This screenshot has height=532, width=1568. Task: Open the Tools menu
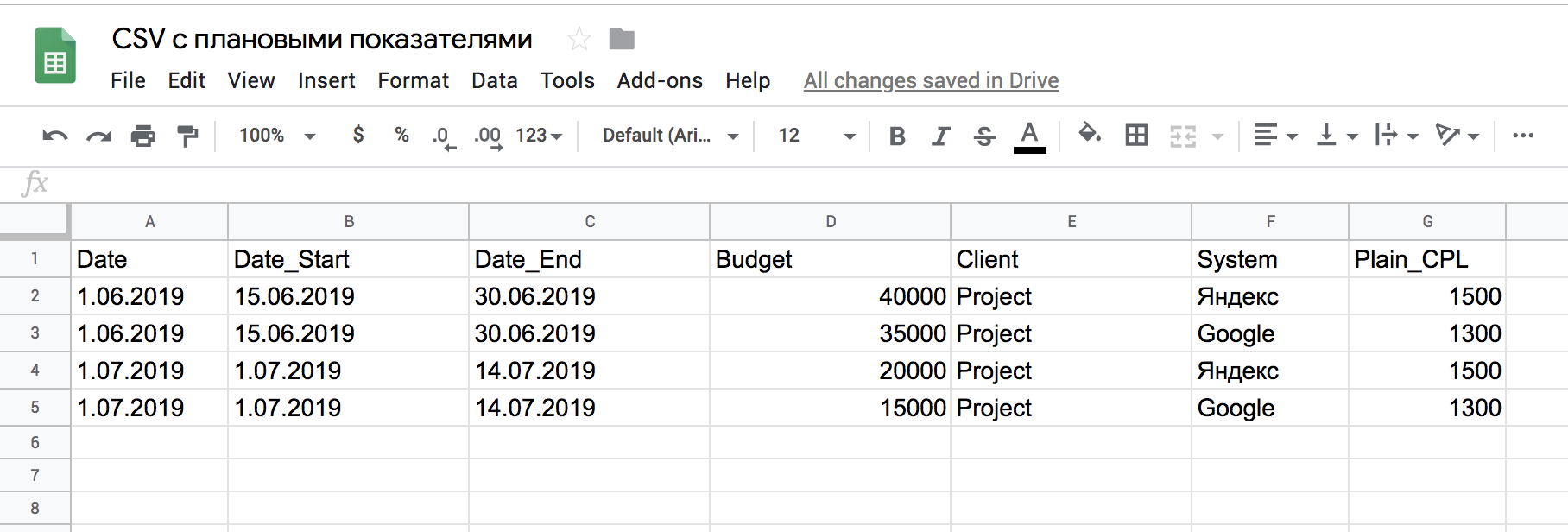click(567, 80)
